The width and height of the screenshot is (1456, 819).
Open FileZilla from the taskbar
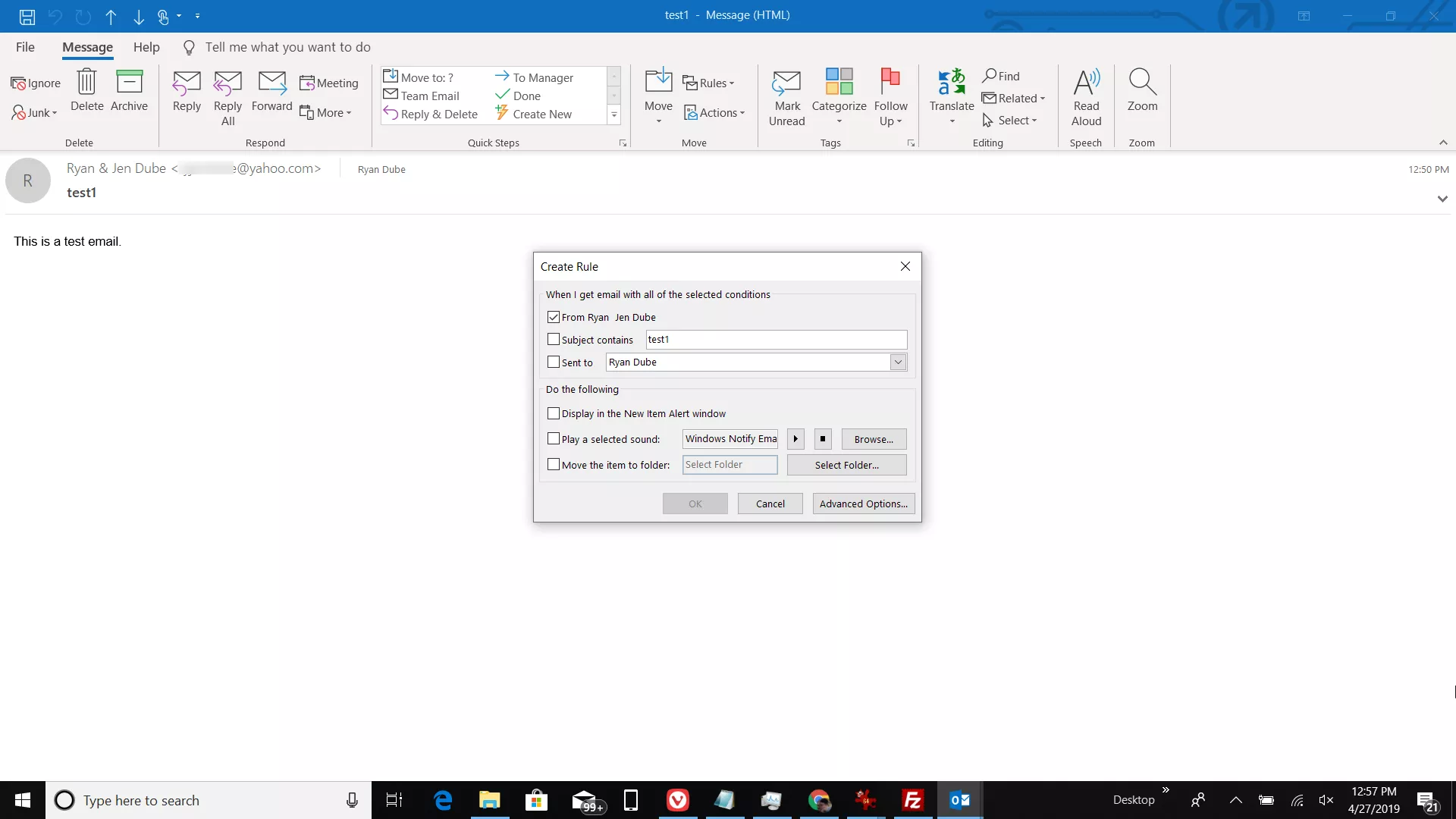[912, 800]
